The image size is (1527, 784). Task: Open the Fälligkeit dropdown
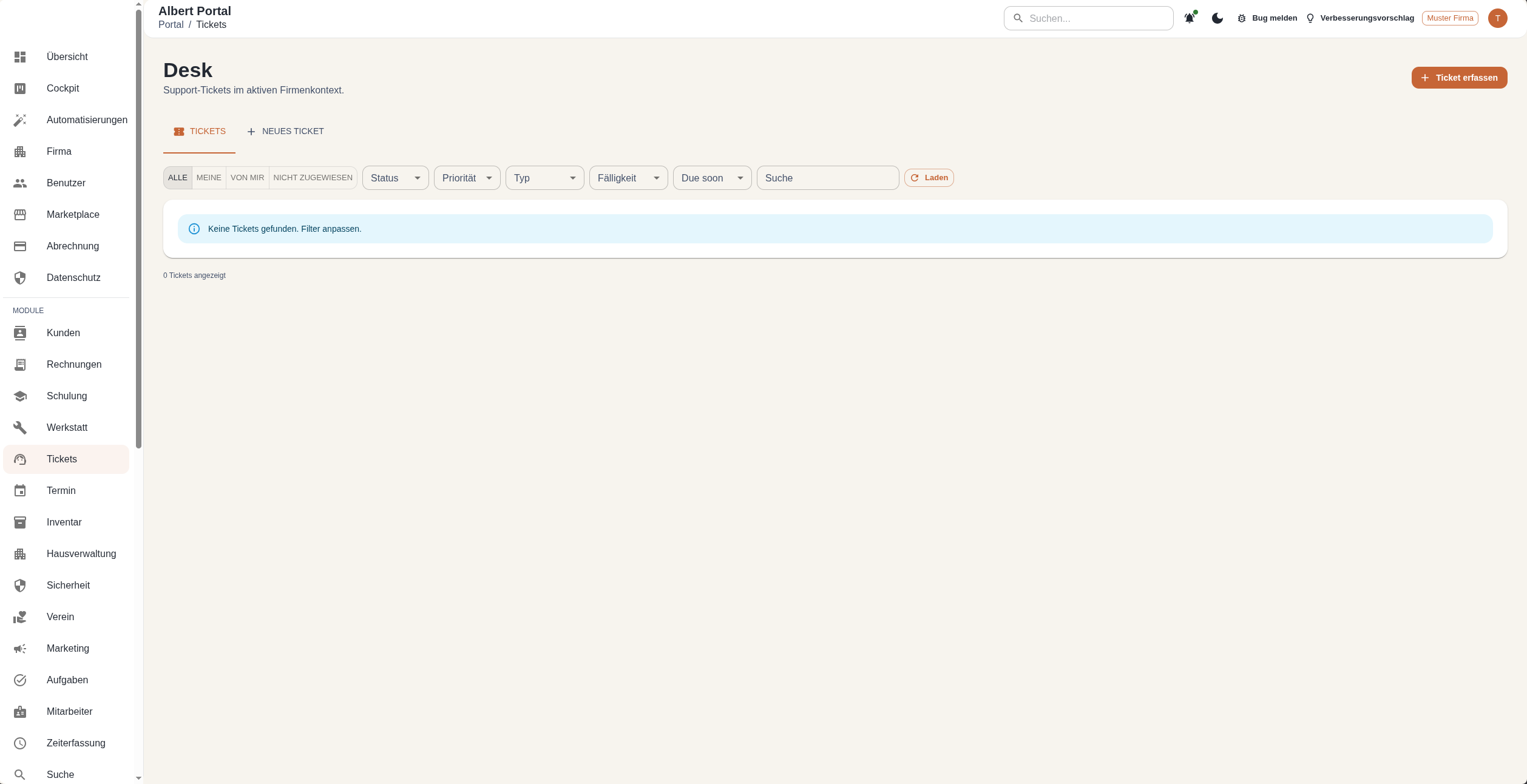(x=629, y=178)
